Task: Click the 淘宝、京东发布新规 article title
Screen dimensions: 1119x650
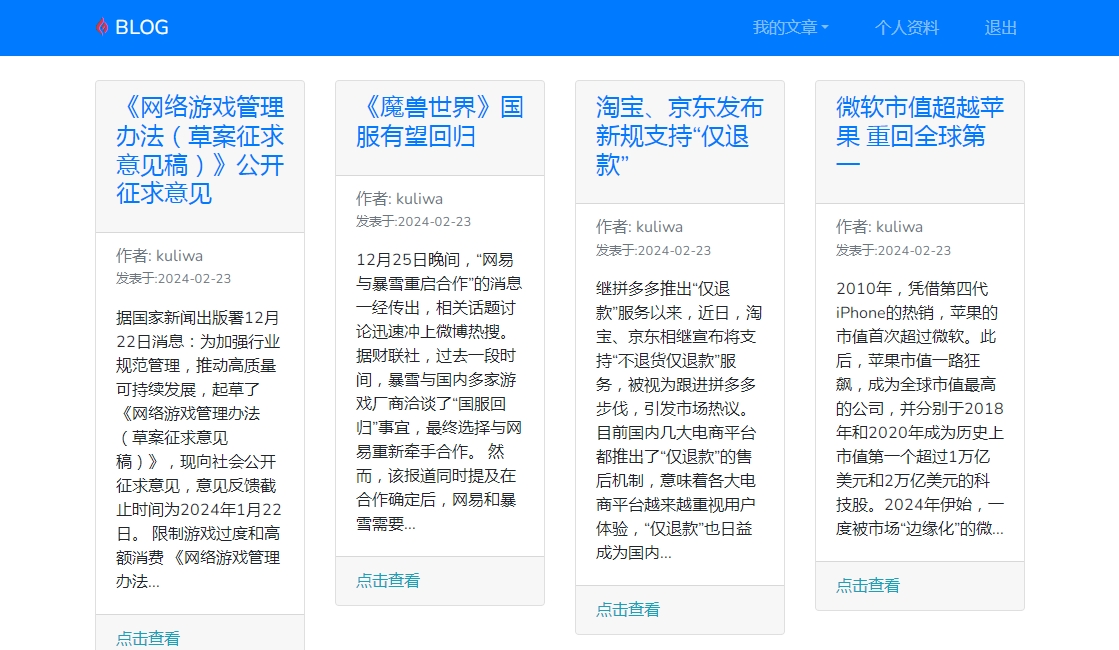Action: pos(679,135)
